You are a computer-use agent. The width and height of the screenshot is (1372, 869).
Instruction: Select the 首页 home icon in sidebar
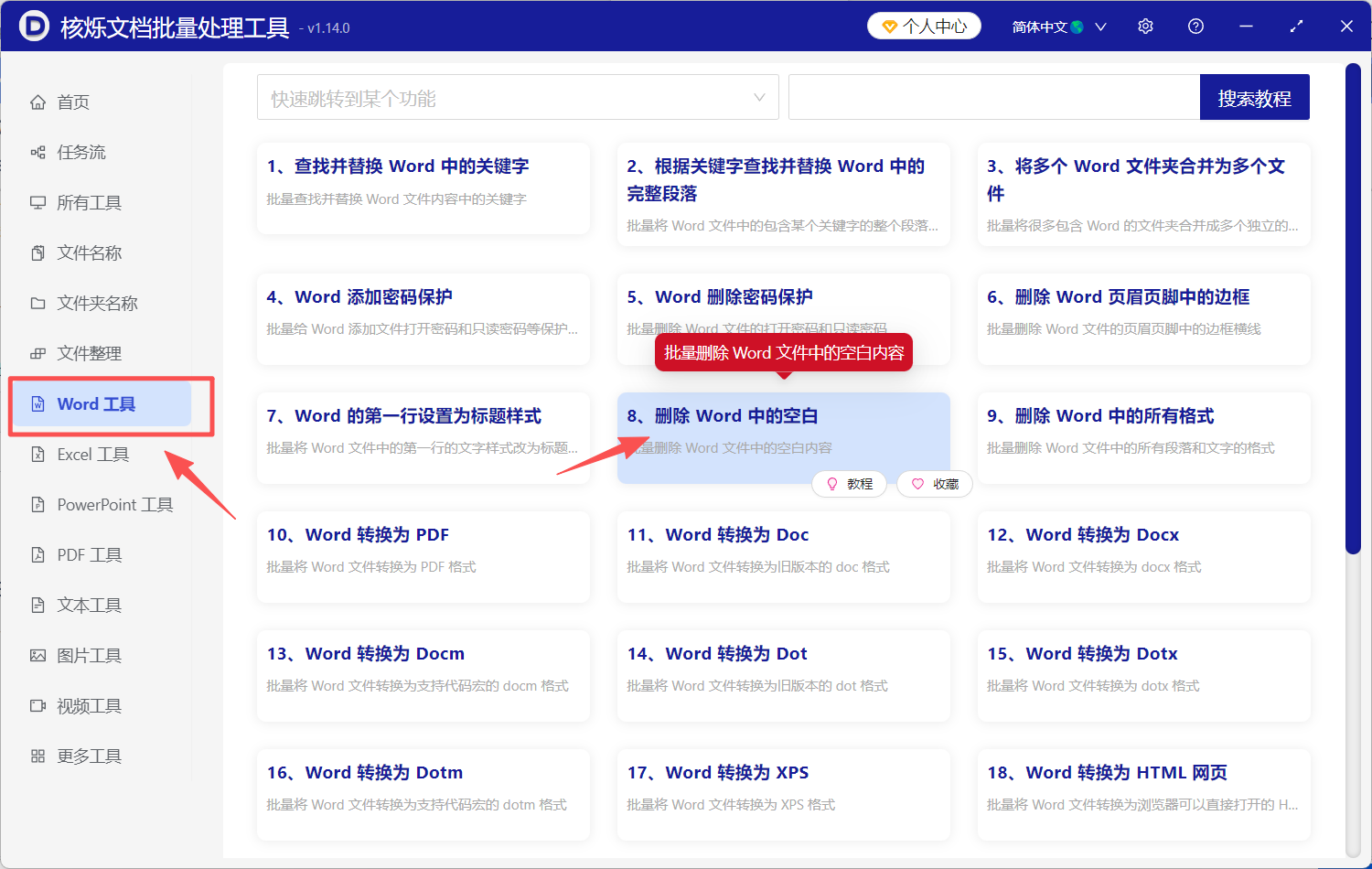click(x=38, y=102)
